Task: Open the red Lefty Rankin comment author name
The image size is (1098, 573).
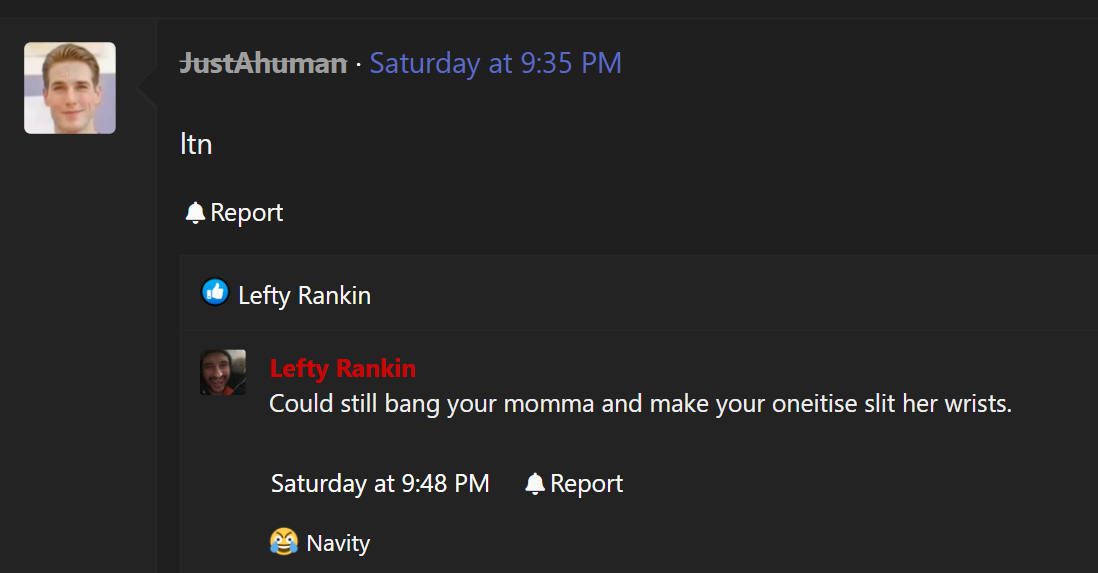Action: click(x=343, y=368)
